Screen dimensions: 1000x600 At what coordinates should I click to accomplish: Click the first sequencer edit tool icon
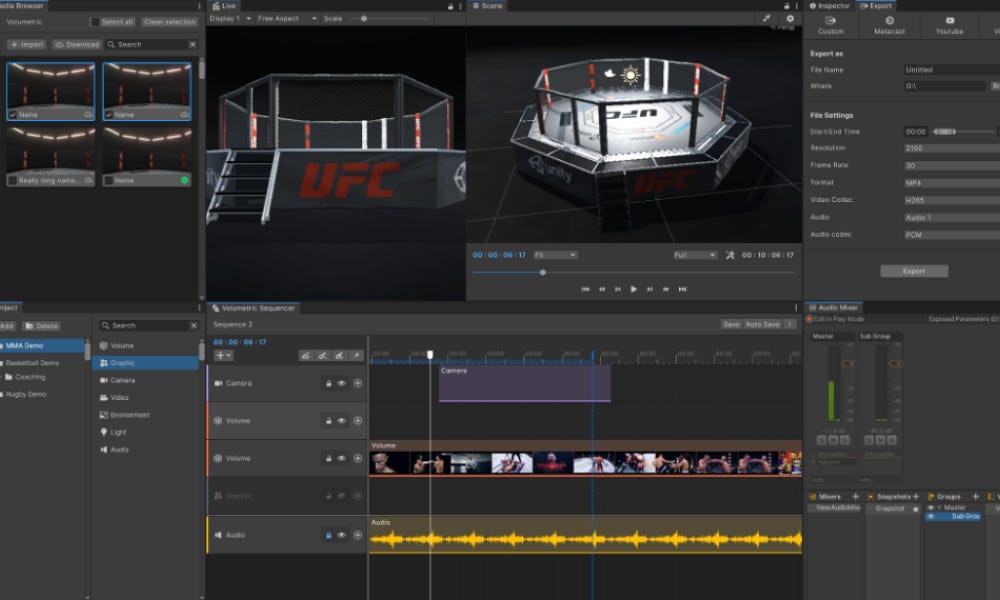click(x=305, y=356)
